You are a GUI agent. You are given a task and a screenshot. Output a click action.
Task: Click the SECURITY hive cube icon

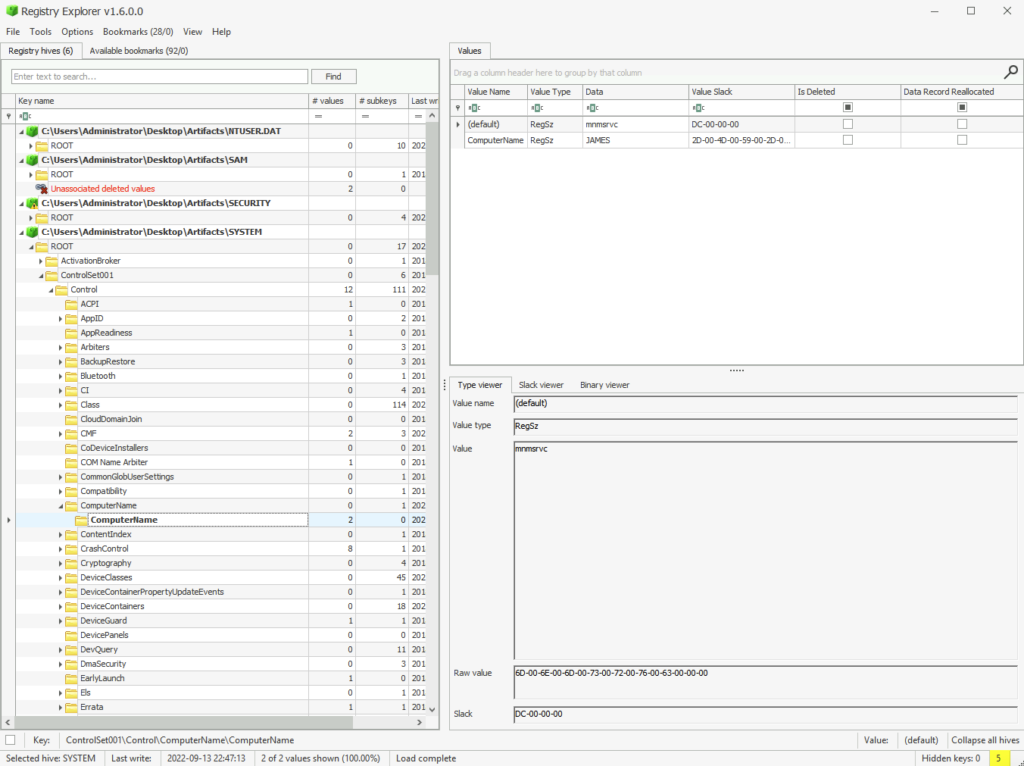pos(32,203)
